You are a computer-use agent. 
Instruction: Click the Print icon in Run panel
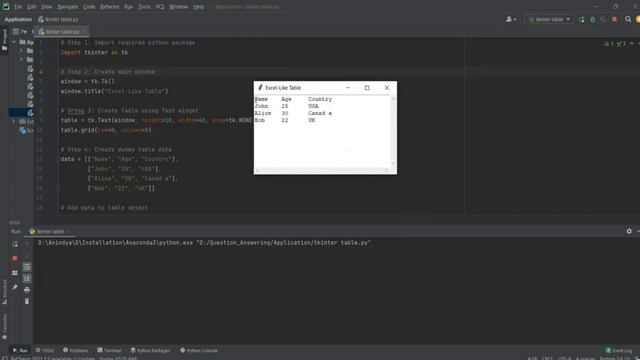[x=27, y=290]
